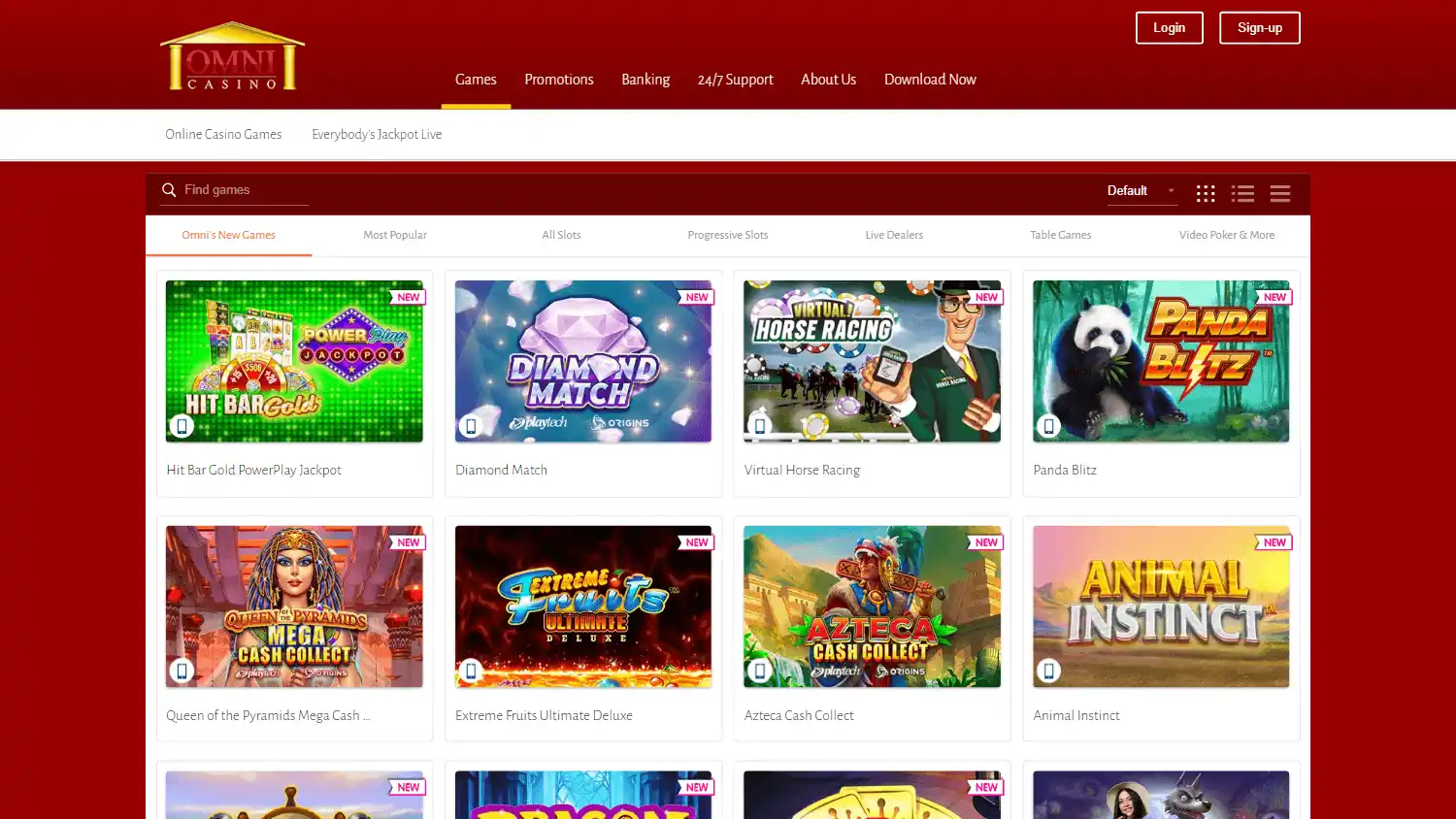Screen dimensions: 1456x819
Task: Open the Diamond Match game thumbnail
Action: coord(583,361)
